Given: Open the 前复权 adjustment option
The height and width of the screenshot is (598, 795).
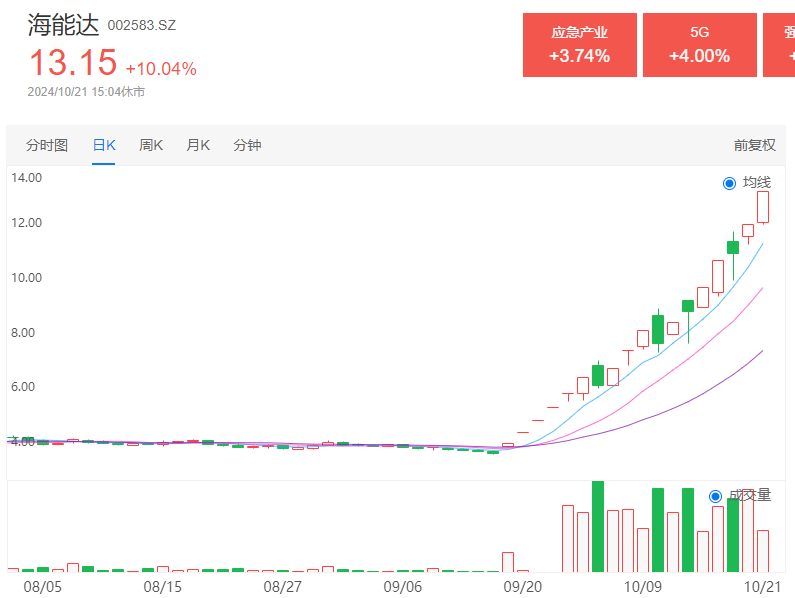Looking at the screenshot, I should coord(754,145).
